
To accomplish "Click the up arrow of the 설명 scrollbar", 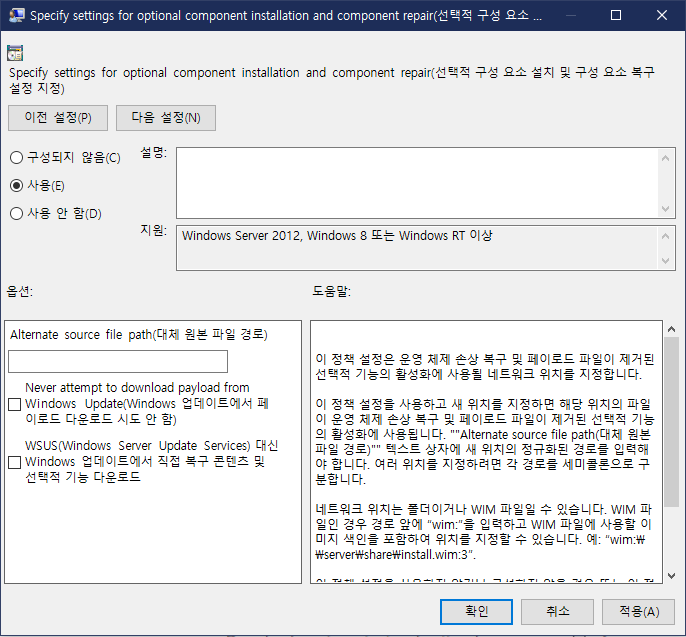I will click(x=666, y=156).
